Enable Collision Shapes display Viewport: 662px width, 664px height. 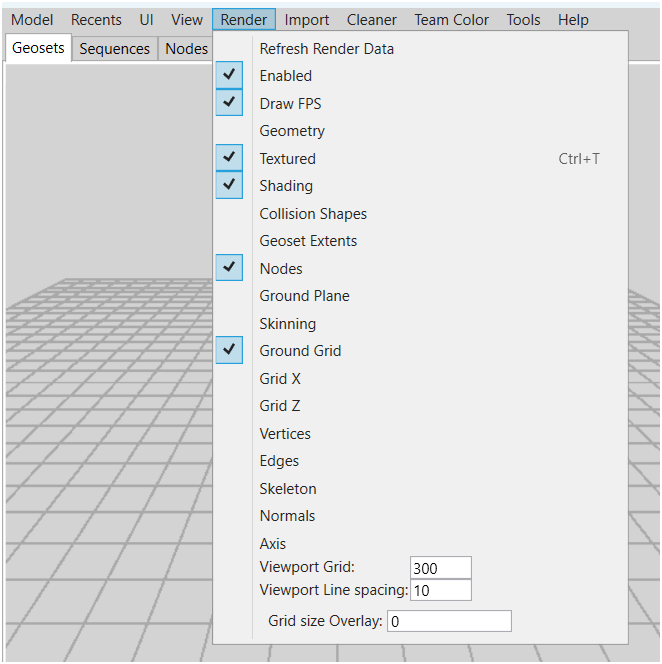click(x=420, y=213)
